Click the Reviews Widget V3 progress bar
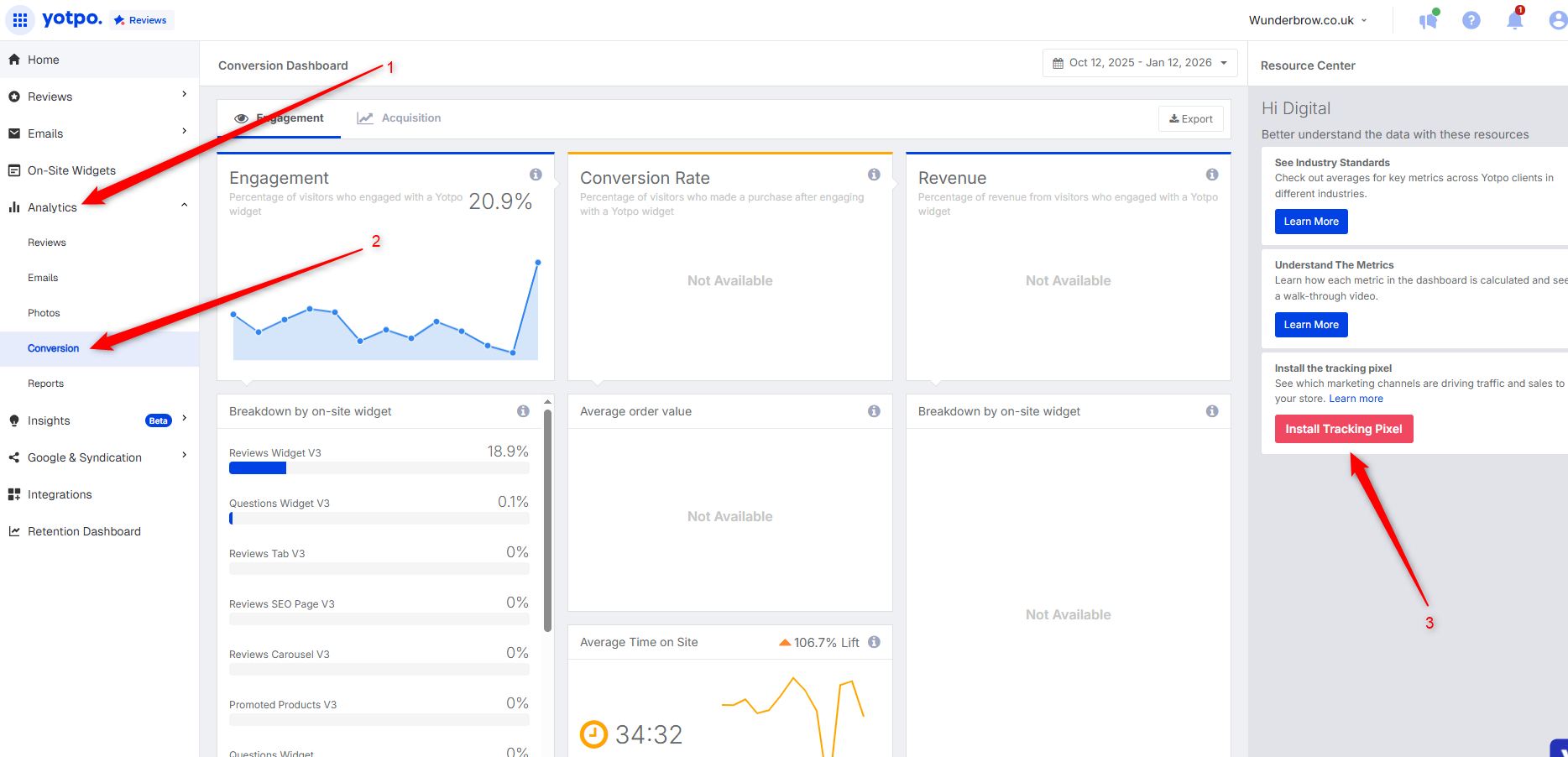This screenshot has width=1568, height=757. [379, 468]
